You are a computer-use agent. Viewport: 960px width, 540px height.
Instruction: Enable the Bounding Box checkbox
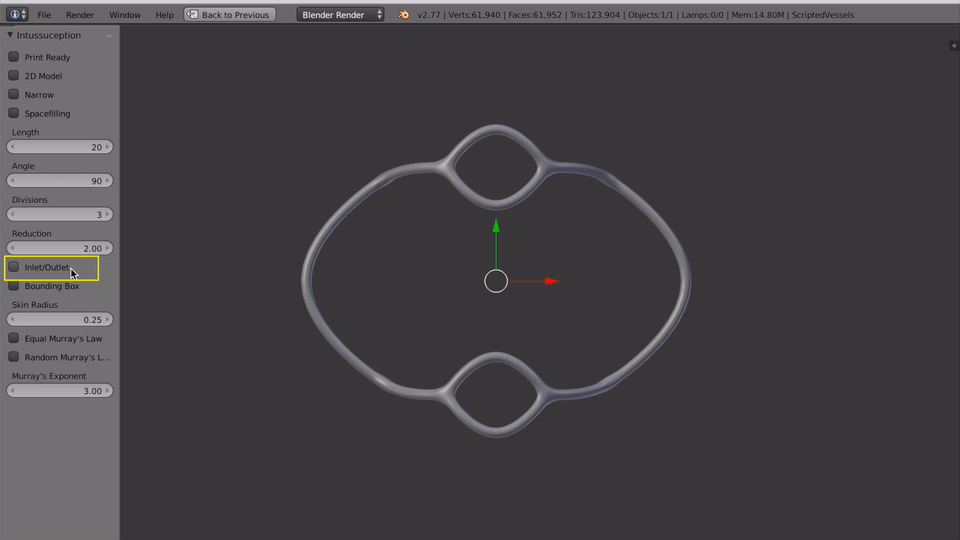(x=13, y=286)
